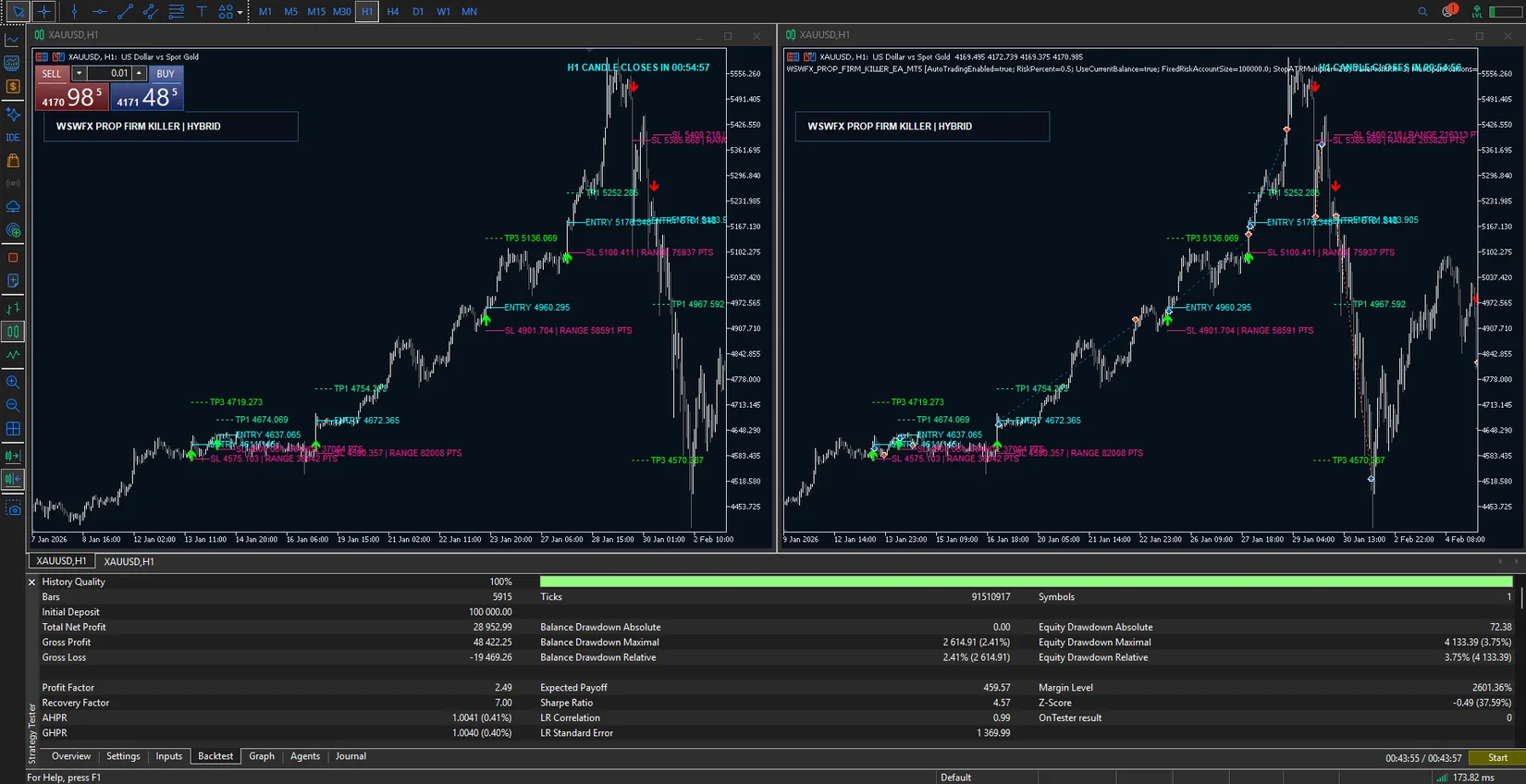The image size is (1526, 784).
Task: Select the text label tool
Action: (201, 12)
